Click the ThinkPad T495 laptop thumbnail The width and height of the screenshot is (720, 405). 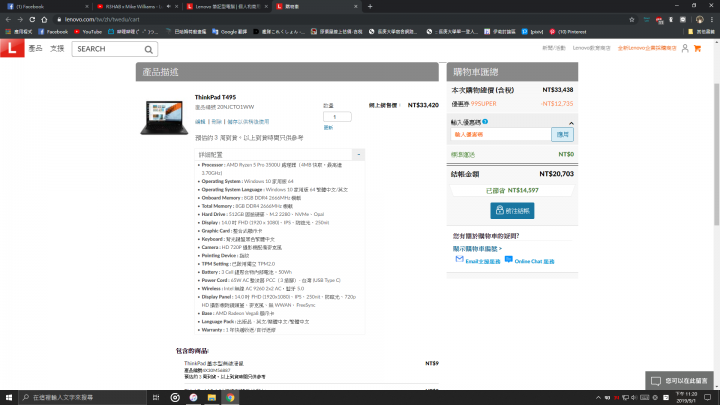pyautogui.click(x=164, y=118)
